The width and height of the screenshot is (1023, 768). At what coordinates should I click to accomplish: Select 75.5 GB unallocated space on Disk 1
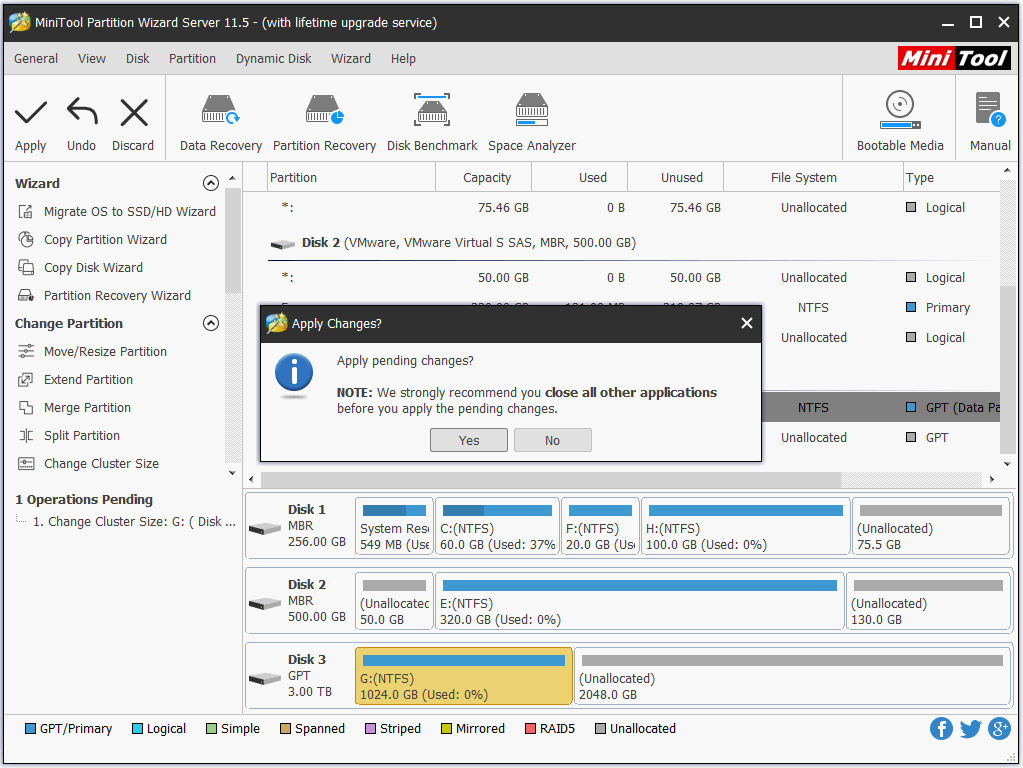tap(930, 526)
